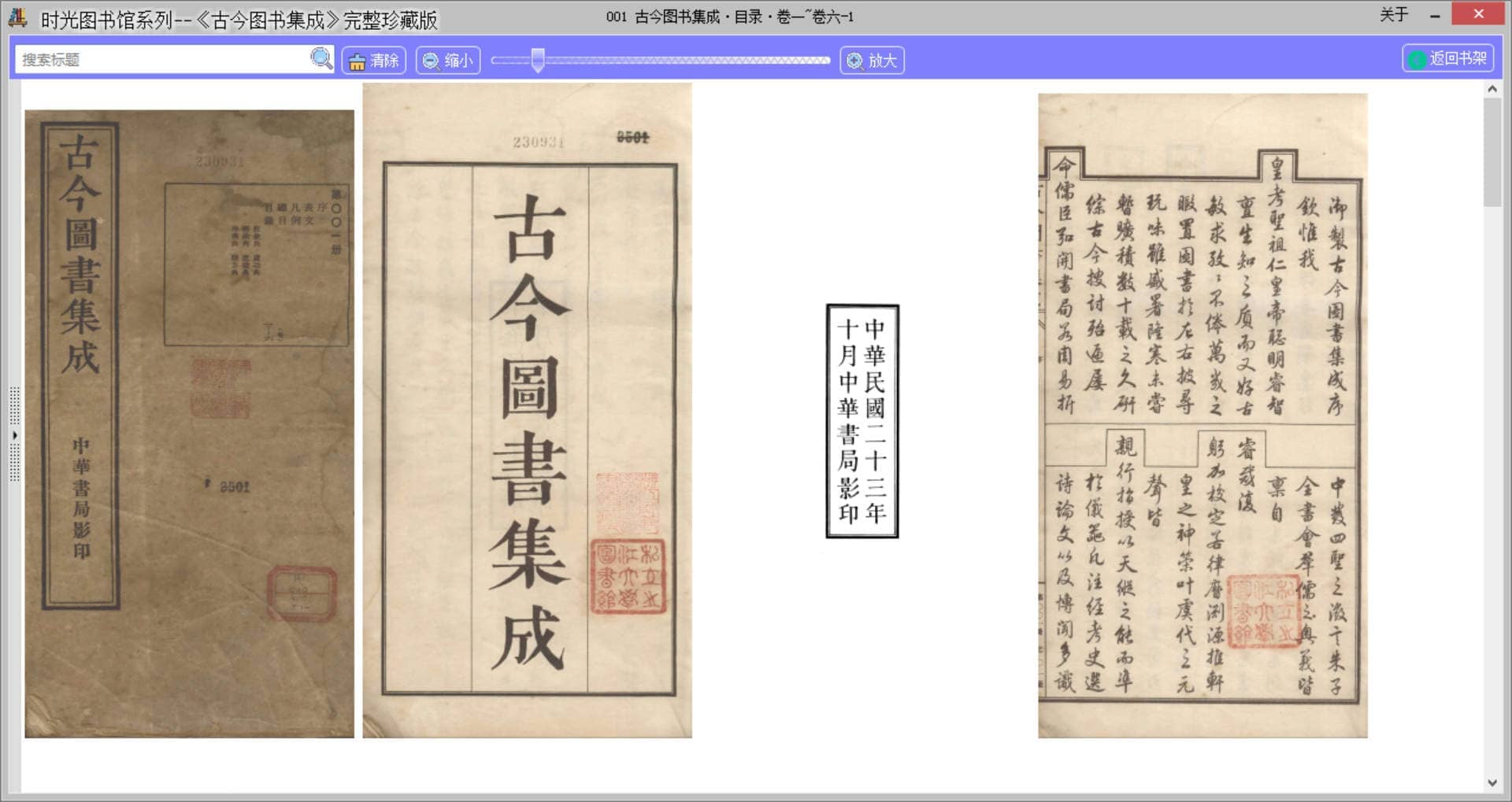Expand the collapsed left side panel arrow

coord(14,435)
